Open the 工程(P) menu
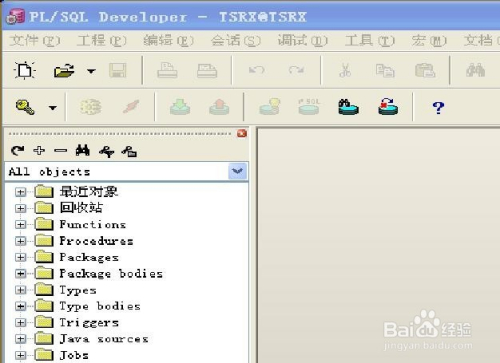This screenshot has width=500, height=363. pos(102,41)
